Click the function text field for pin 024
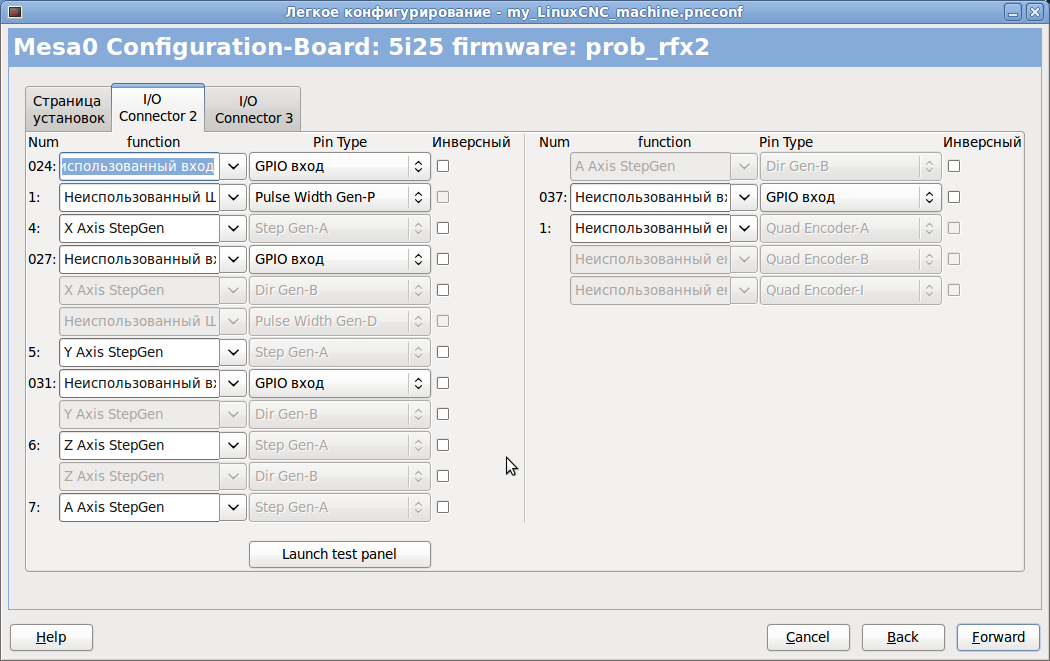 click(139, 166)
